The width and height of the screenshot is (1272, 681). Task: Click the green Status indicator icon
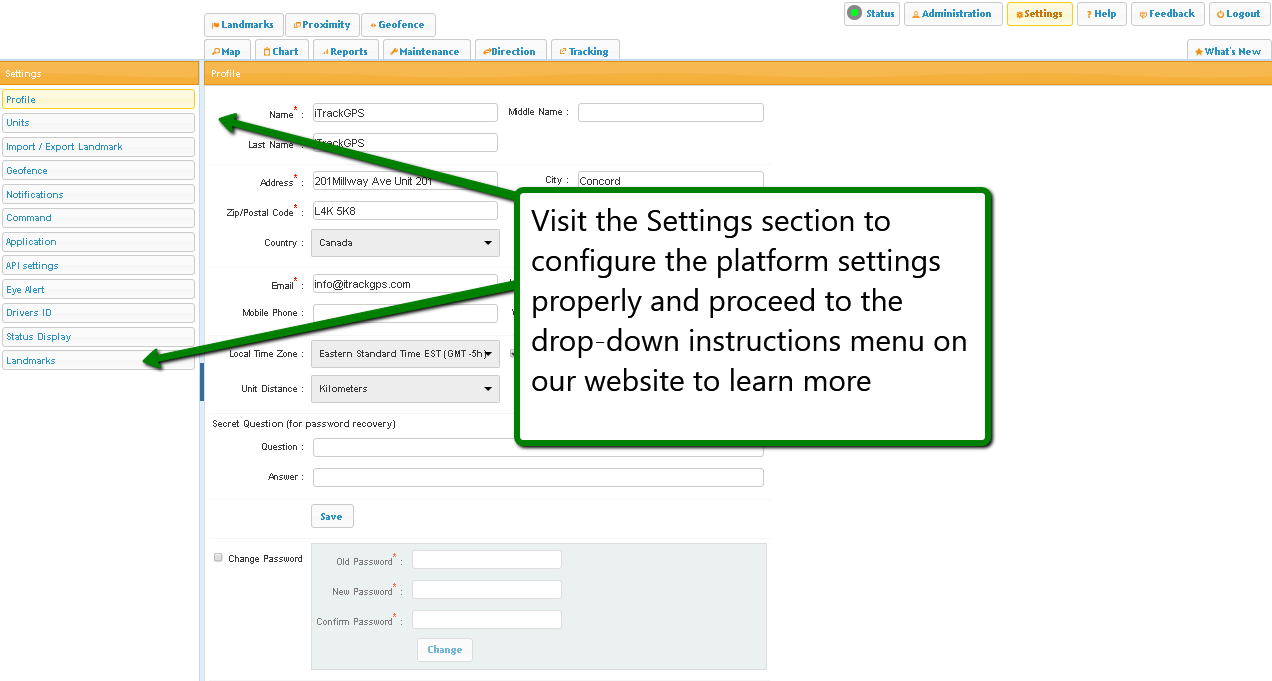coord(854,13)
